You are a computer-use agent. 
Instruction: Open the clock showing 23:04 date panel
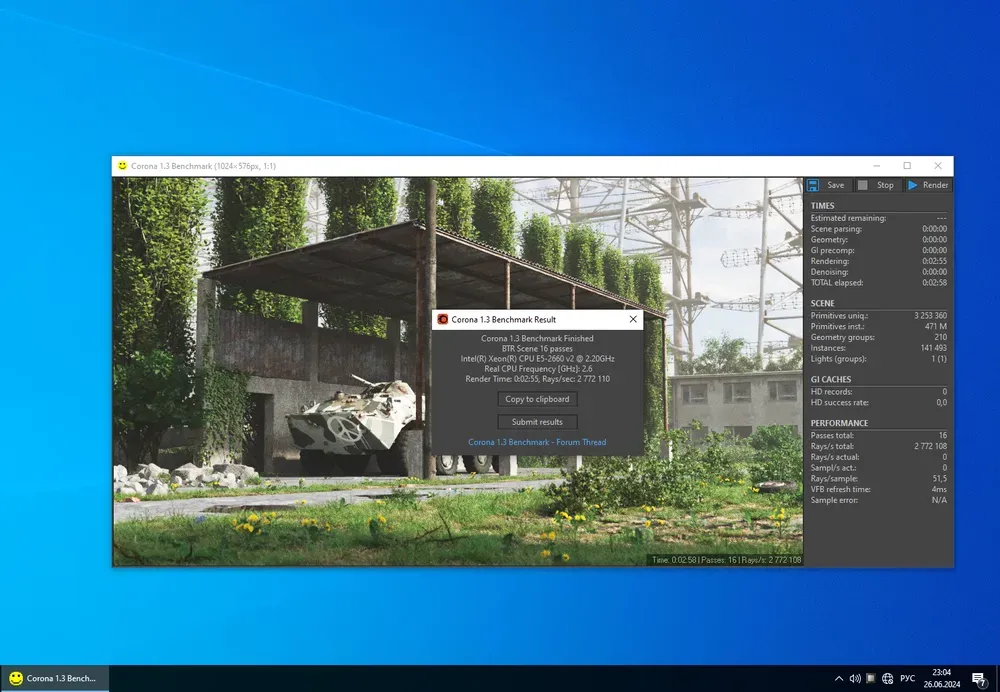941,678
